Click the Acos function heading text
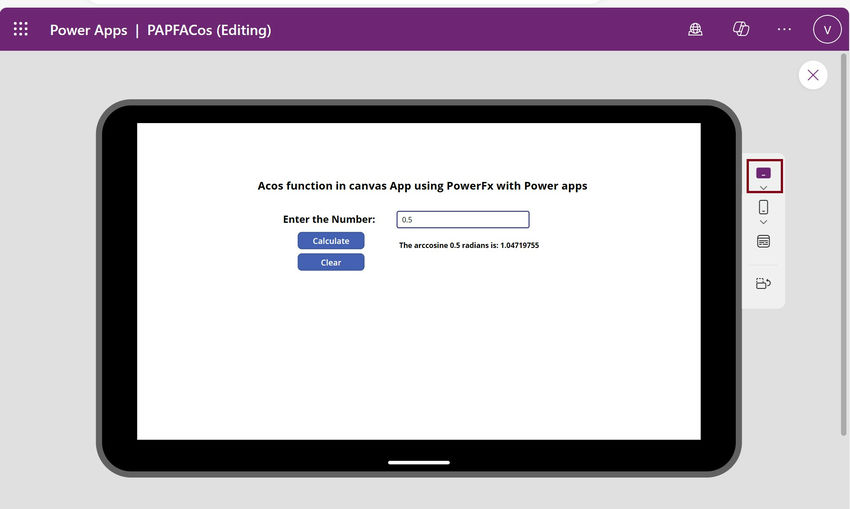The width and height of the screenshot is (850, 509). (422, 186)
